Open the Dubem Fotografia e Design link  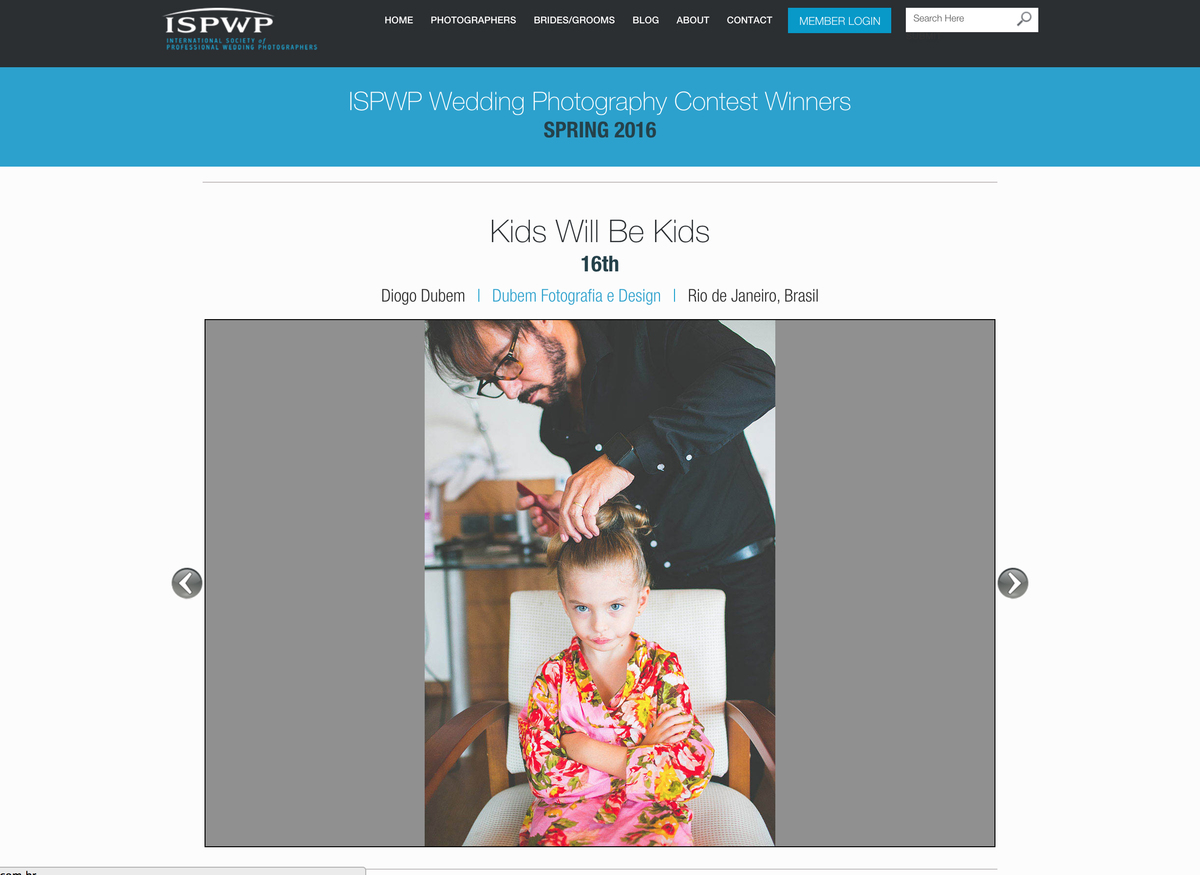click(576, 296)
